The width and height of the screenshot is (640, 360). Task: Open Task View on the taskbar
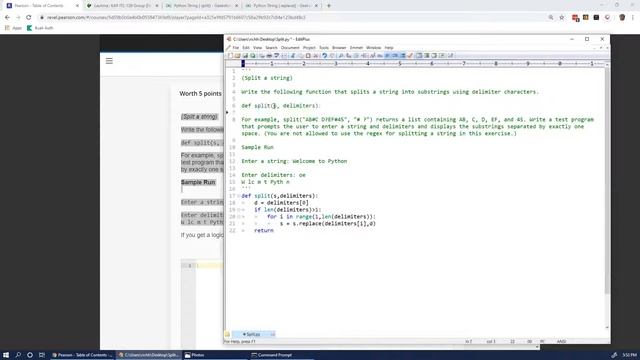(x=42, y=355)
